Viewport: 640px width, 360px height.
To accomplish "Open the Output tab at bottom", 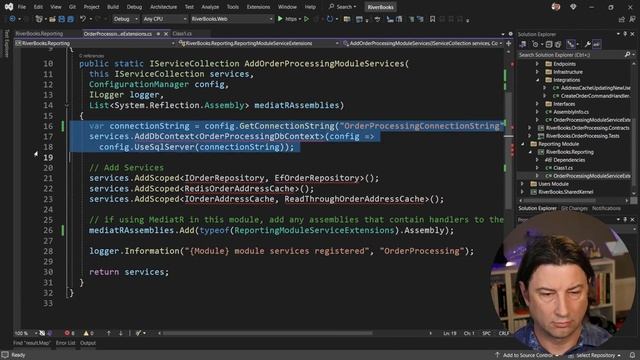I will pyautogui.click(x=88, y=343).
